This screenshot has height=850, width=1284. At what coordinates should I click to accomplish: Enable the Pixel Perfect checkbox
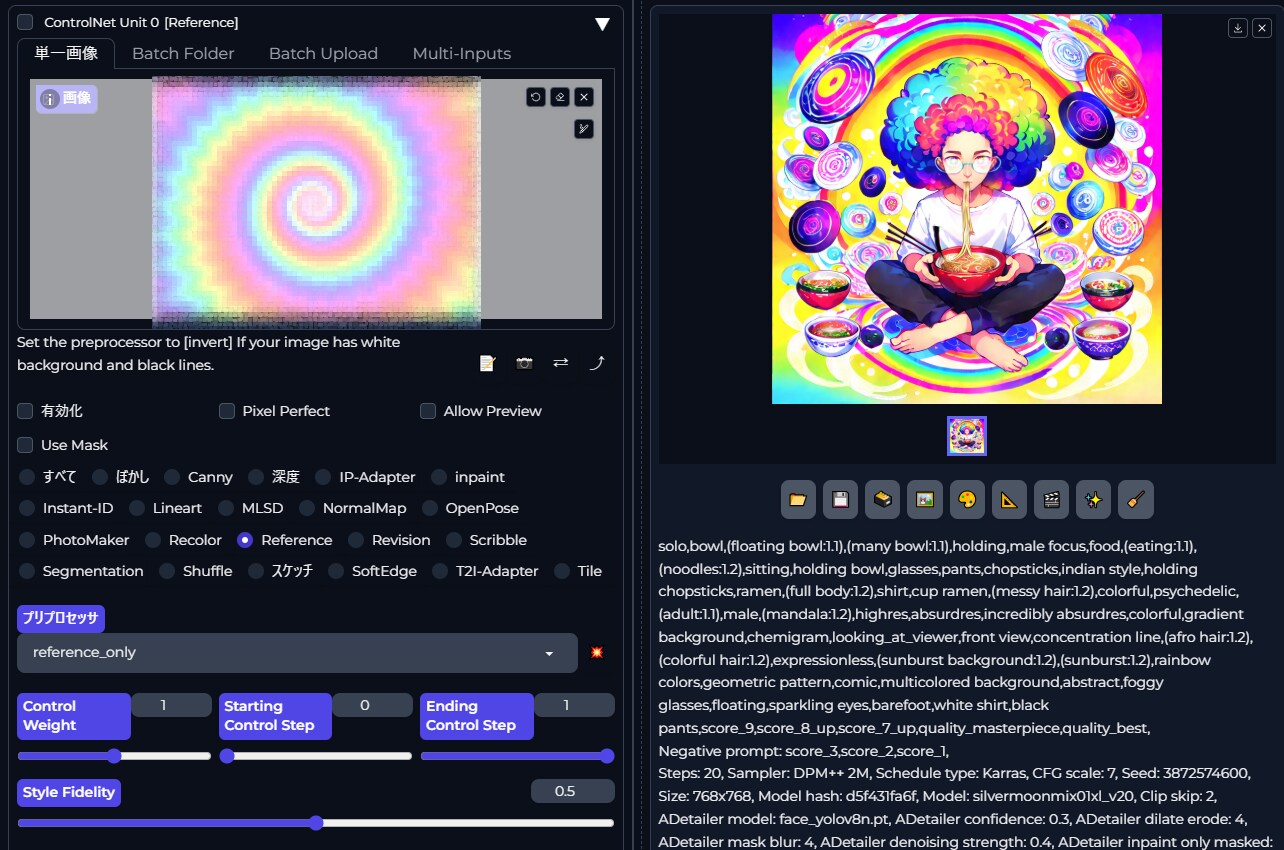[x=227, y=411]
